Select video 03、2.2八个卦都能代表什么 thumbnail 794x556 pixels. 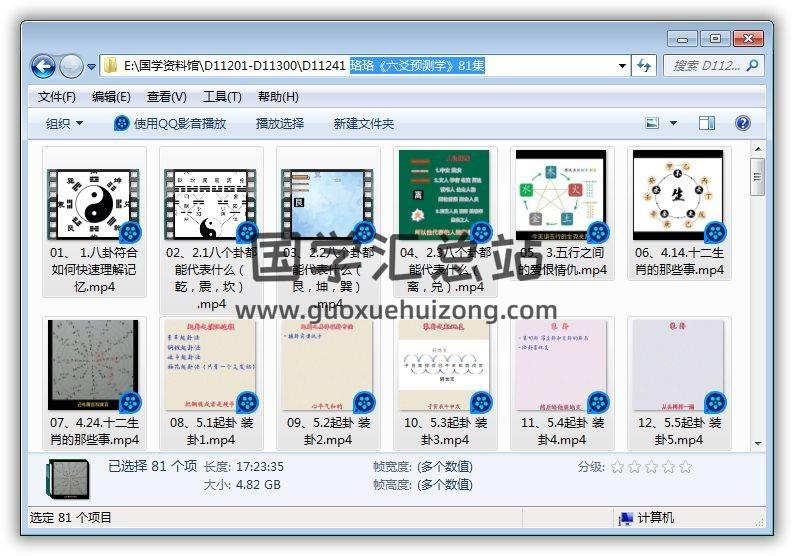327,204
